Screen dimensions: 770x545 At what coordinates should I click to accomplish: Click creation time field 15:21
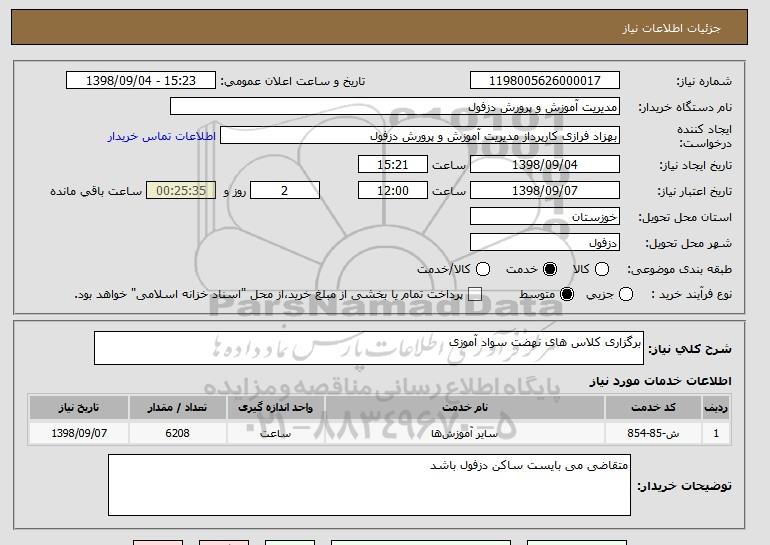[x=393, y=164]
